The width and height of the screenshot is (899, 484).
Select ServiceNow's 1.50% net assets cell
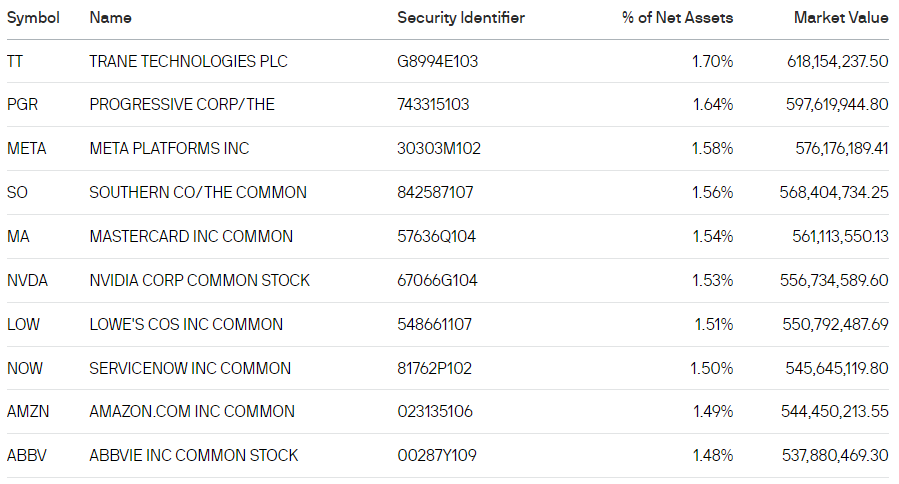click(x=711, y=368)
